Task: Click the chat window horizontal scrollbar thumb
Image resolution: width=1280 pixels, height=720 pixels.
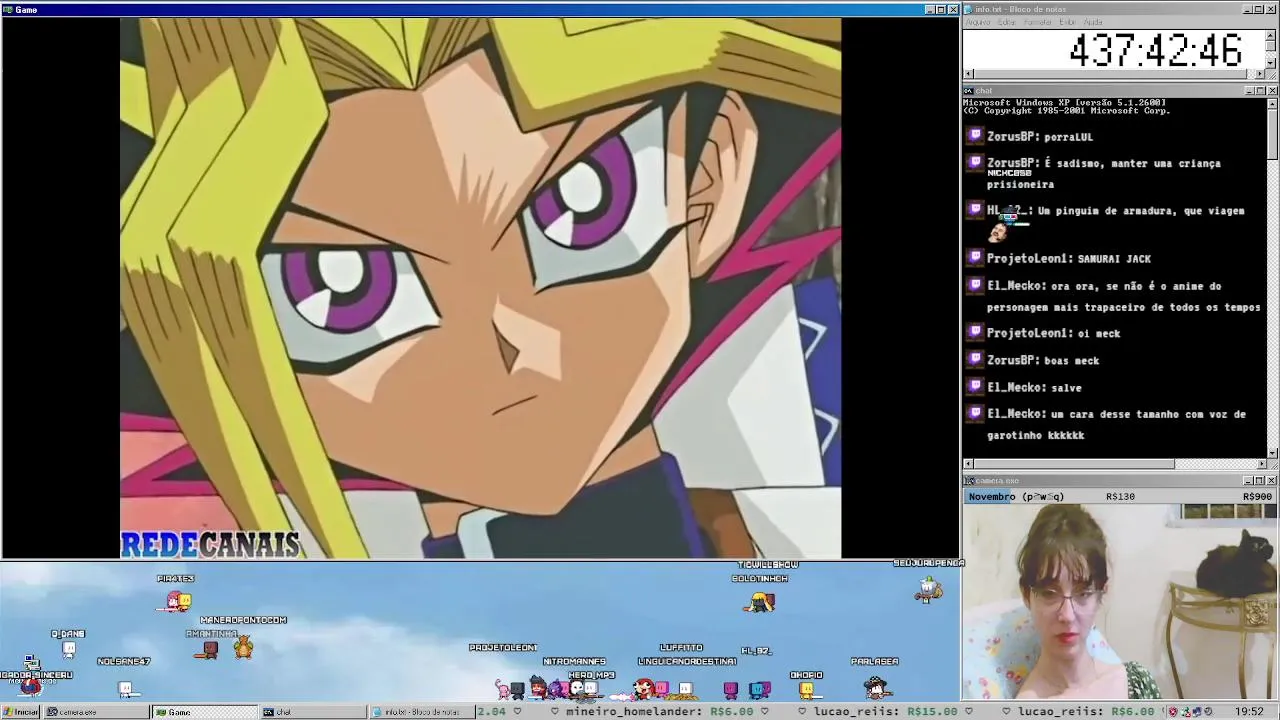Action: (x=1074, y=464)
